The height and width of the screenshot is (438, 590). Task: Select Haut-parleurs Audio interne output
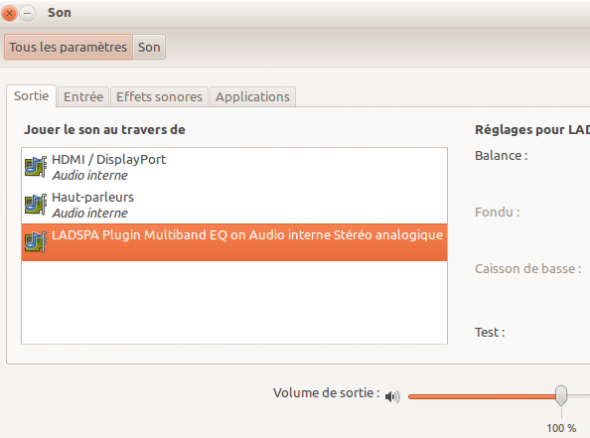(x=234, y=205)
